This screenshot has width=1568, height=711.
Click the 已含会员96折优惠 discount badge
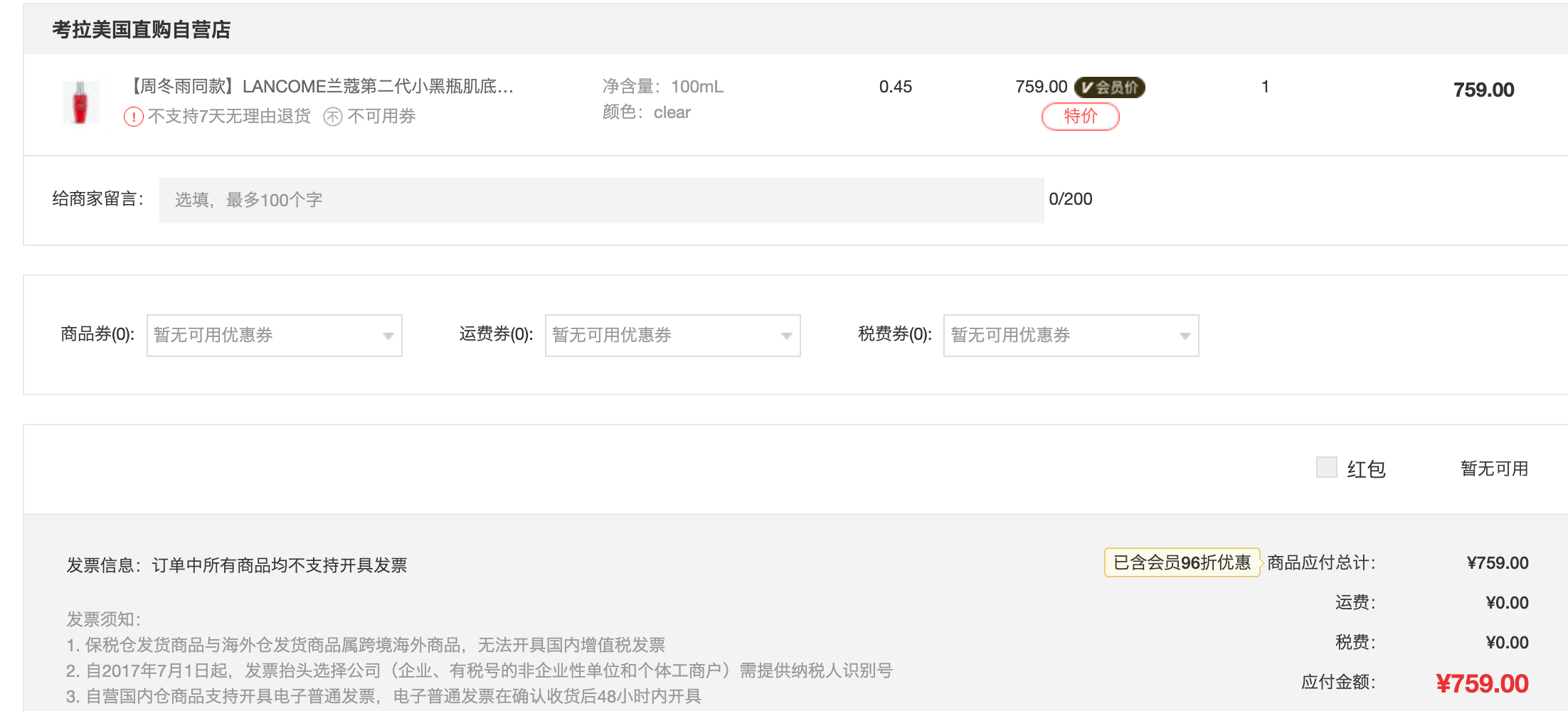(1182, 562)
